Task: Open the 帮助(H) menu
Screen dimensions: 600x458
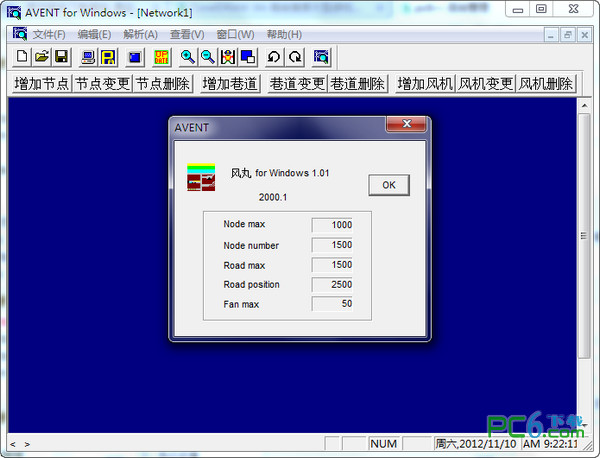Action: 284,34
